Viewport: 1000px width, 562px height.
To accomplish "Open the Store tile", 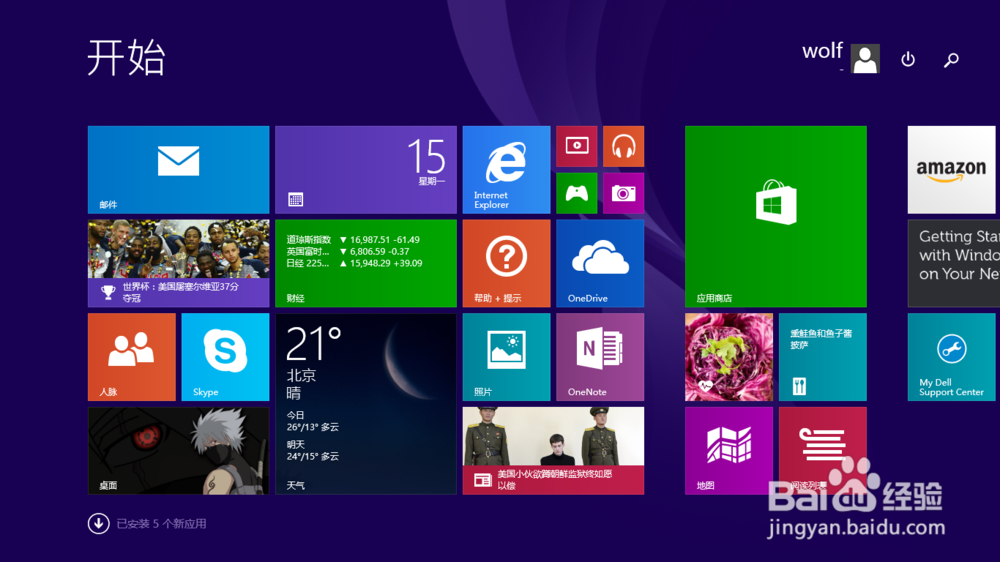I will tap(776, 216).
